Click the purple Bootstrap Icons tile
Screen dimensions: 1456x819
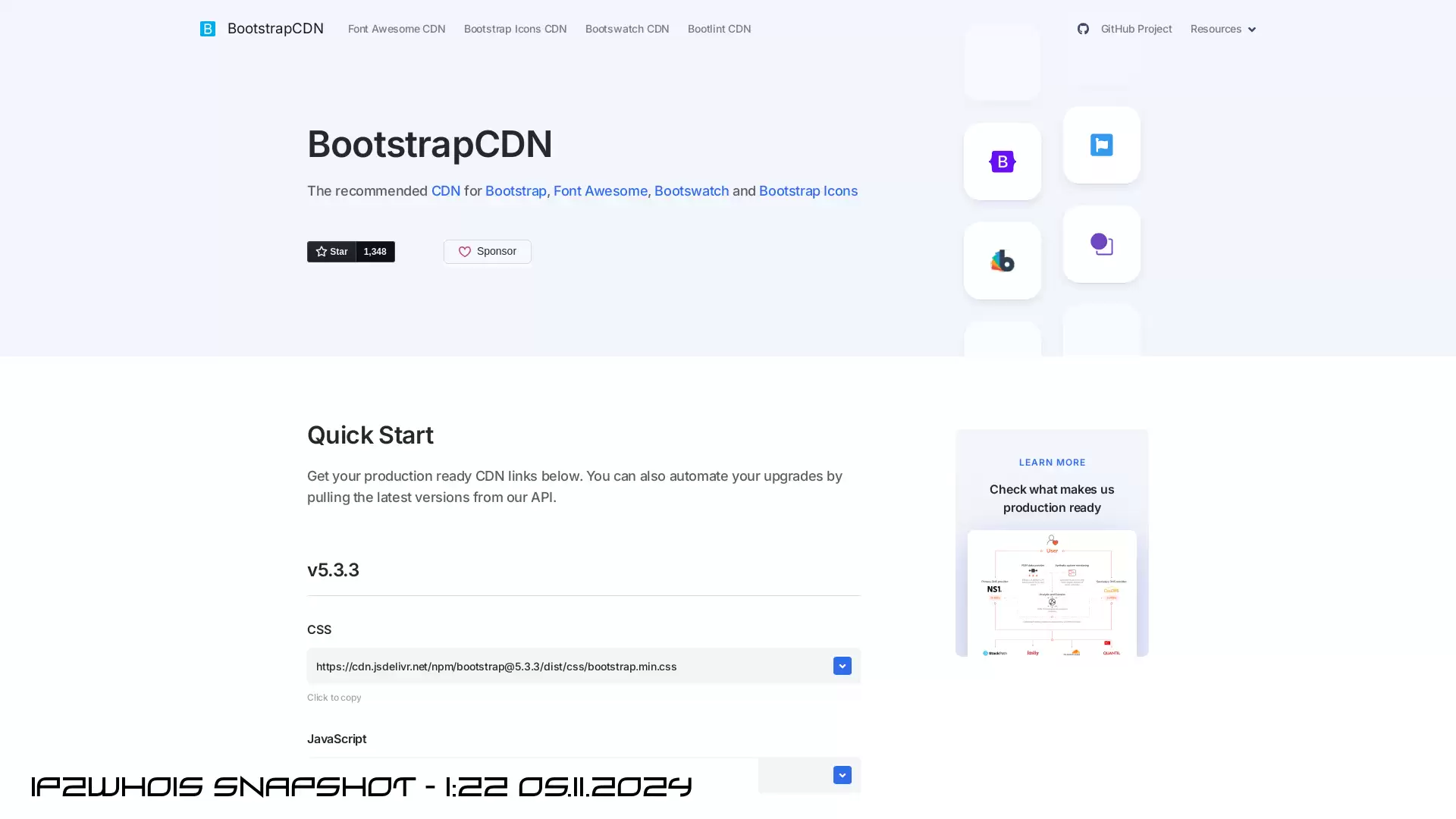(x=1102, y=244)
